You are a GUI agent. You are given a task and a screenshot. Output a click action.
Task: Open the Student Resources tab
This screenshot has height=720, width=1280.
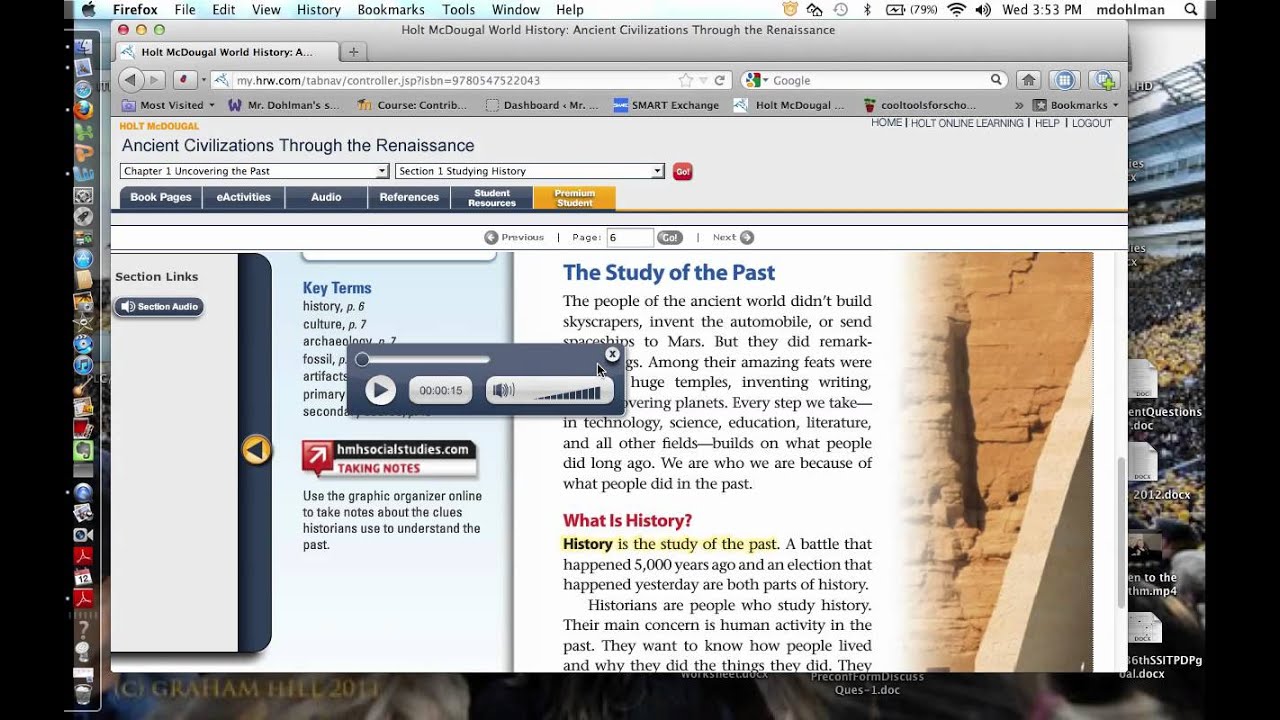(x=492, y=198)
